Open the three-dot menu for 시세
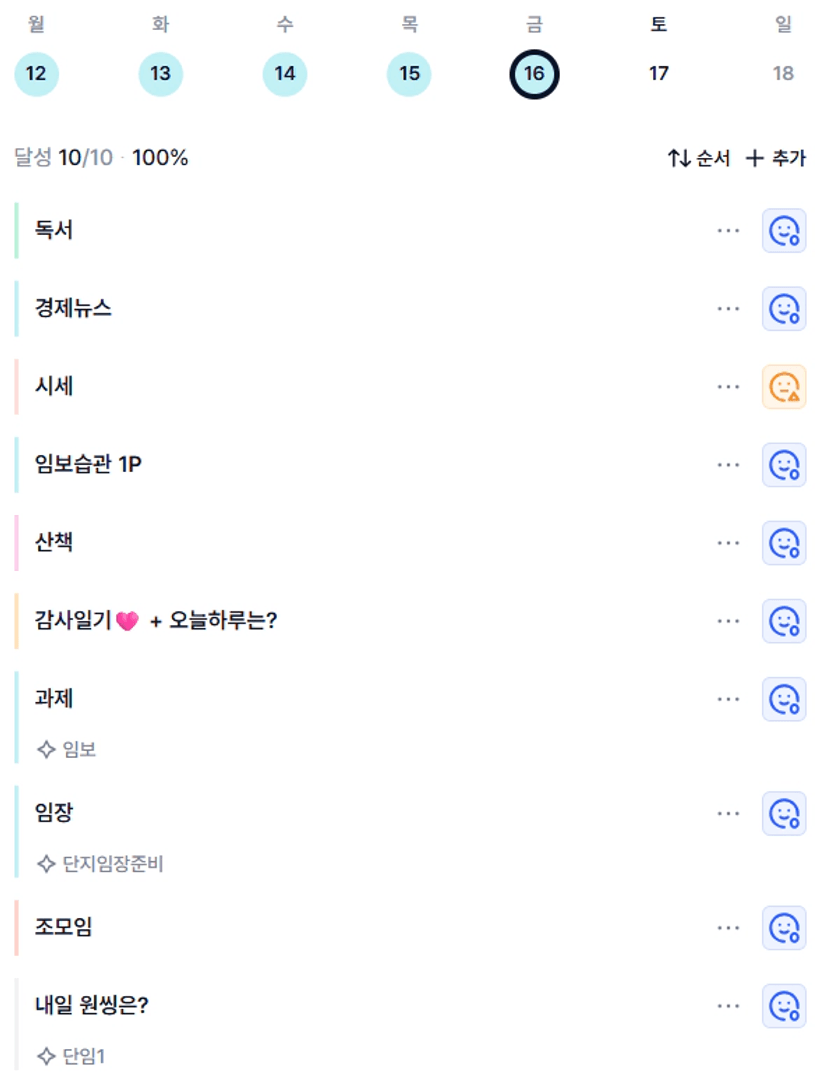Viewport: 827px width, 1085px height. (x=728, y=387)
